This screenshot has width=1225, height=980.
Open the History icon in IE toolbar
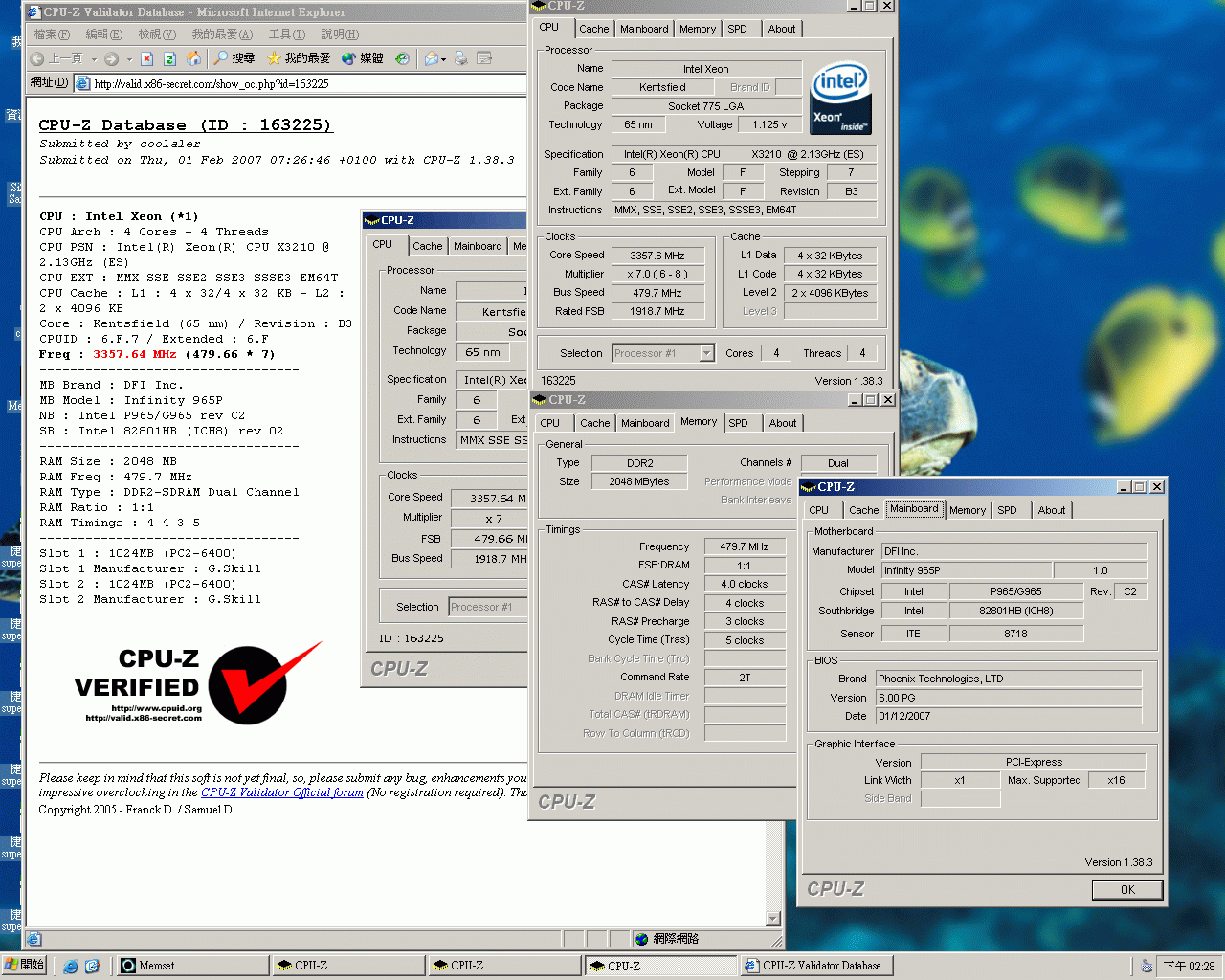pos(403,58)
